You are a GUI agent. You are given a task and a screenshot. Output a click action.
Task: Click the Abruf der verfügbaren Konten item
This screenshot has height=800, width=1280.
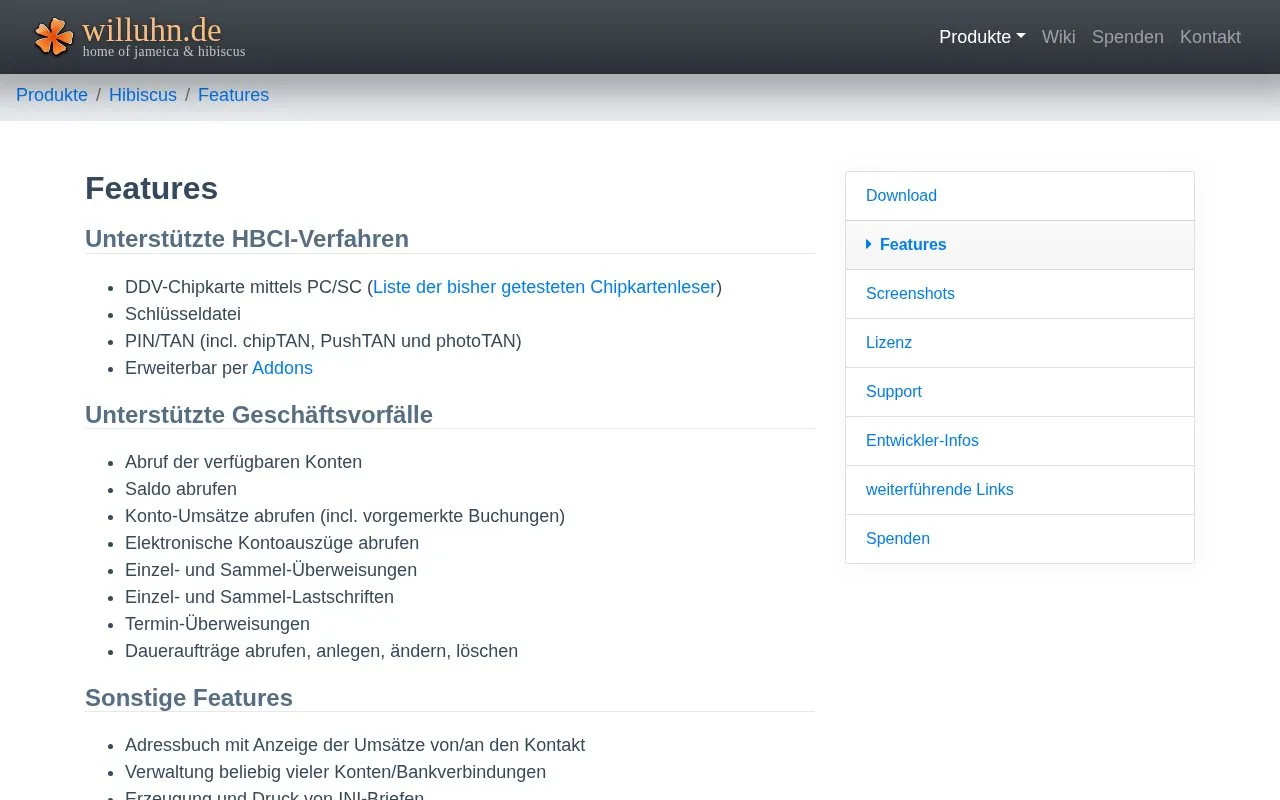pyautogui.click(x=243, y=462)
